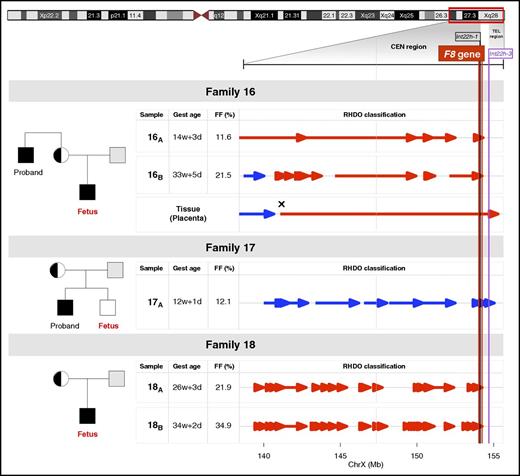
Task: Click the "Family 18" section header
Action: 256,344
